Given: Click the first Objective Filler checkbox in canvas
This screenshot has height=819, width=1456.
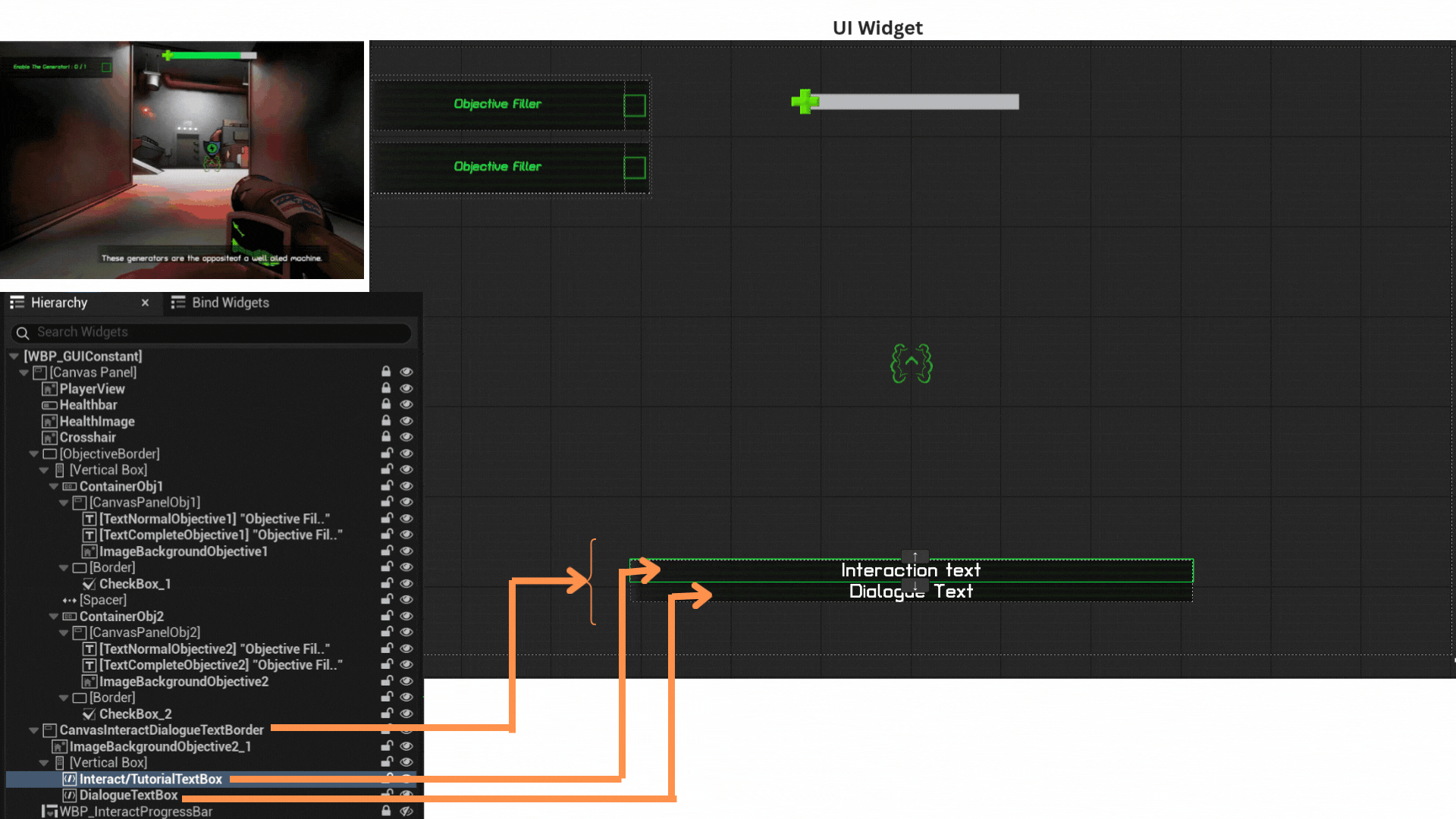Looking at the screenshot, I should 634,105.
